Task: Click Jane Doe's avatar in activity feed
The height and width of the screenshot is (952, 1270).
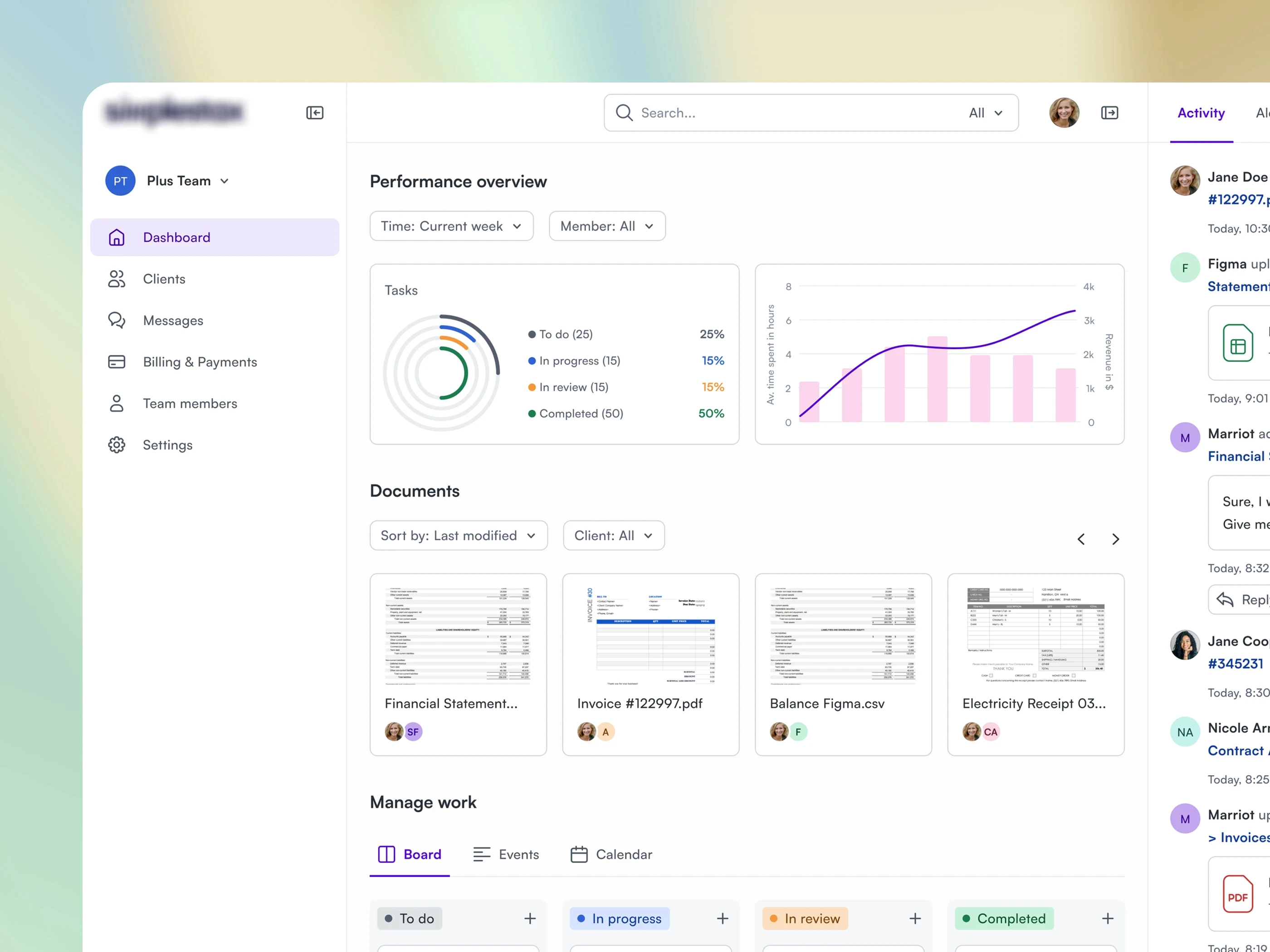Action: coord(1185,181)
